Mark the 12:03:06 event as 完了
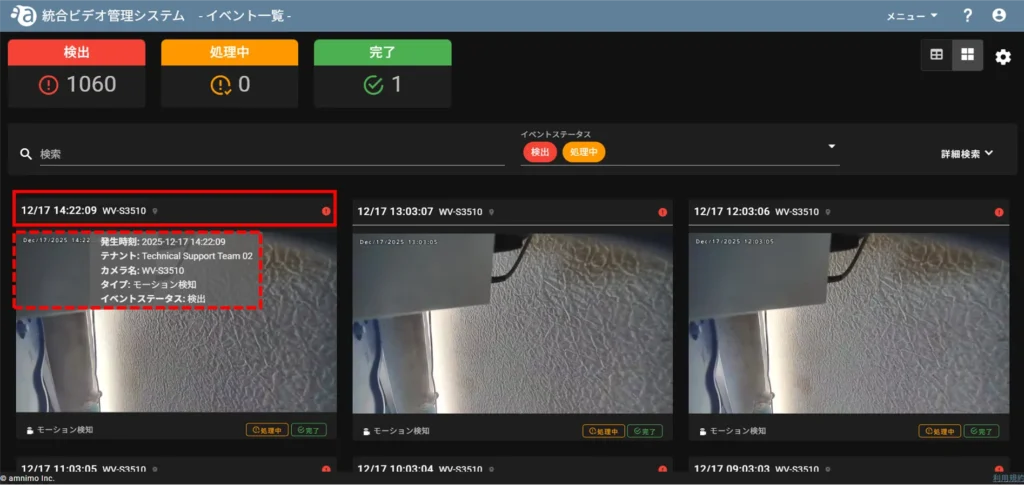The width and height of the screenshot is (1024, 485). [980, 431]
